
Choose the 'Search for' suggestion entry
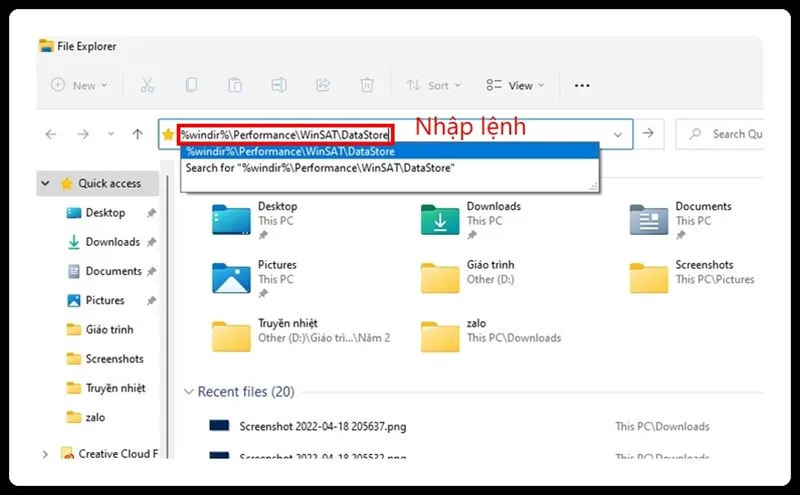(x=389, y=168)
